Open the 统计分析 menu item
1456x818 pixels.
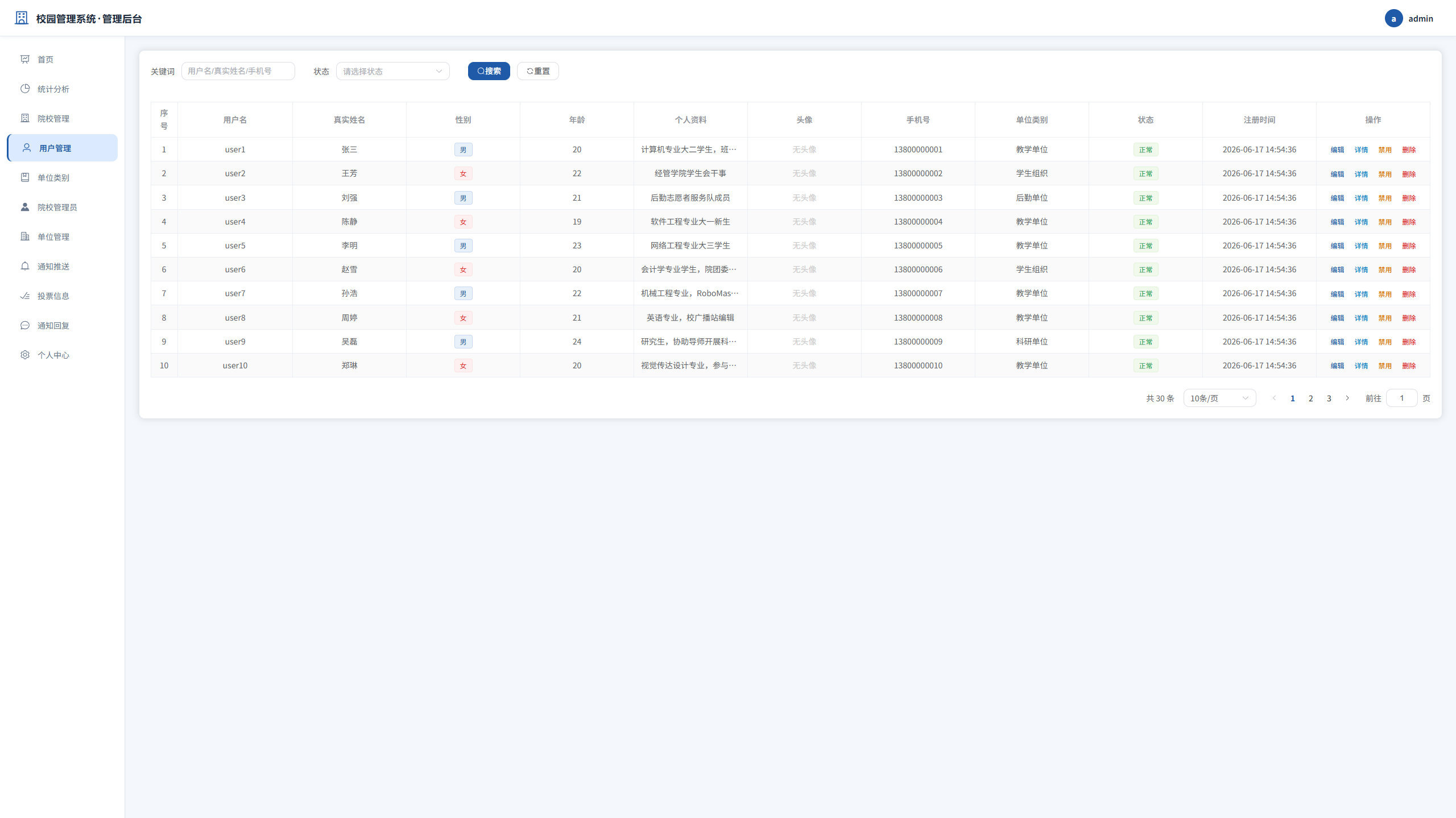click(x=63, y=89)
